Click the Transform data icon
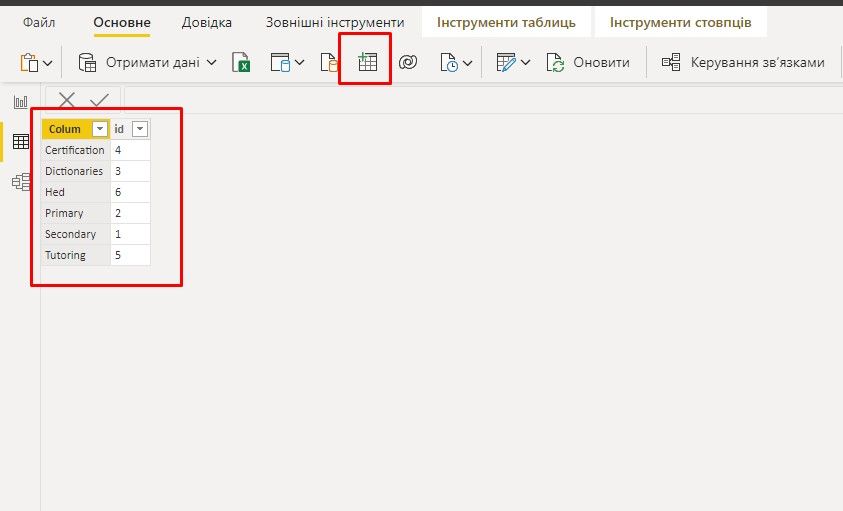Screen dimensions: 843x511 click(x=506, y=62)
